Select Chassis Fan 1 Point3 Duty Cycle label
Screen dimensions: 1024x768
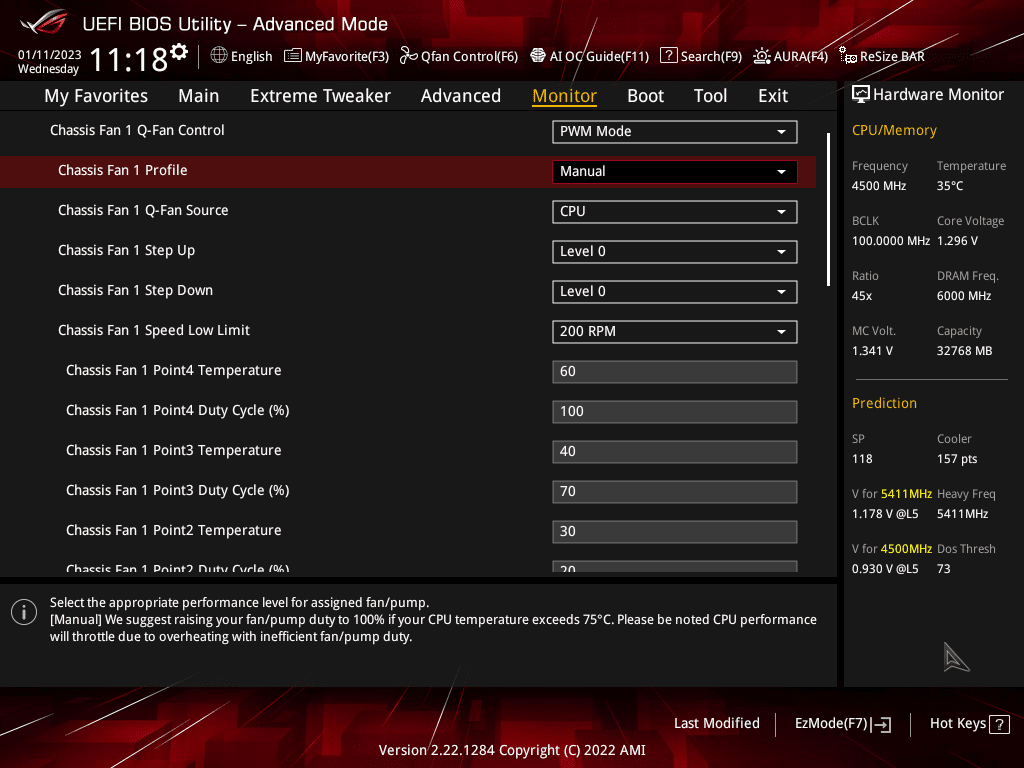[178, 490]
